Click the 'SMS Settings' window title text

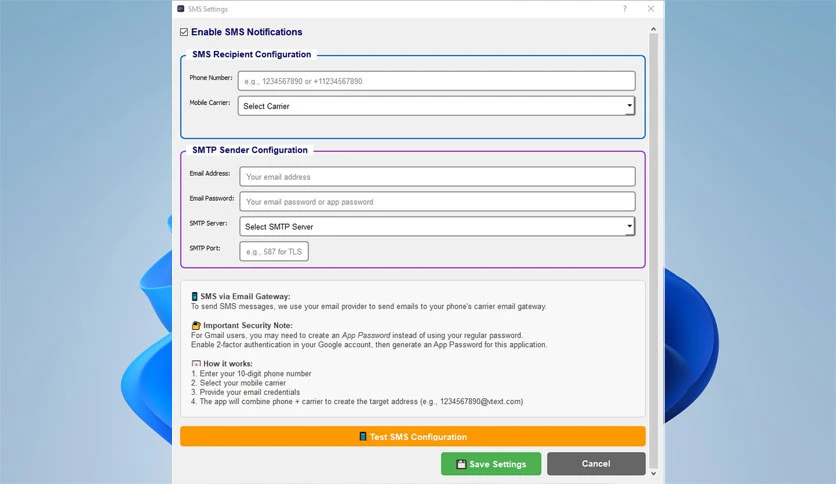pyautogui.click(x=208, y=9)
